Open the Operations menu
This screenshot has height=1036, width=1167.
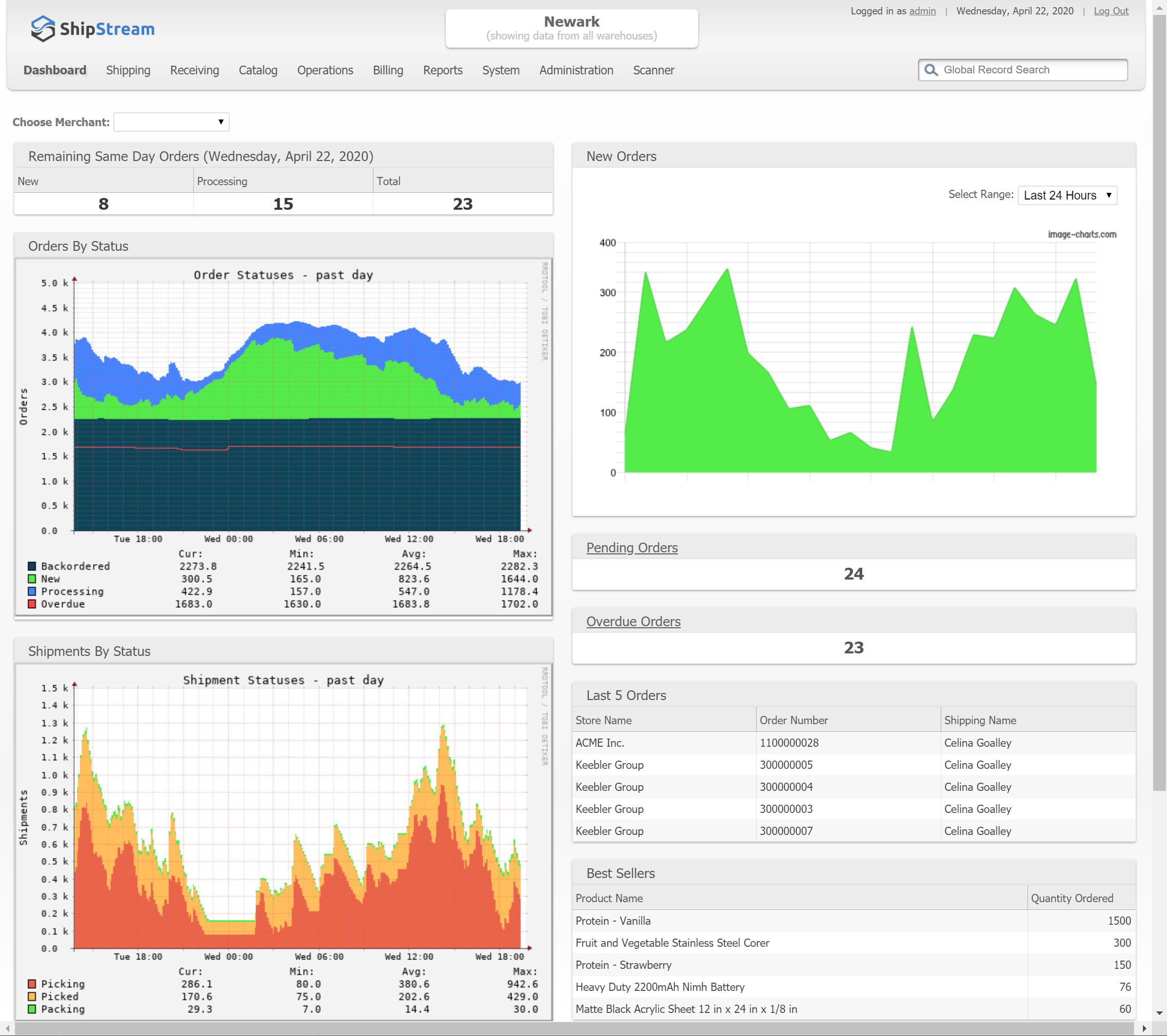coord(325,70)
